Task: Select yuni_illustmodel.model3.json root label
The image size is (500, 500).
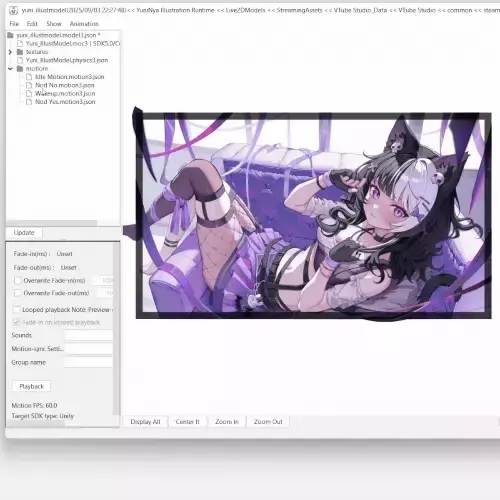Action: [58, 35]
